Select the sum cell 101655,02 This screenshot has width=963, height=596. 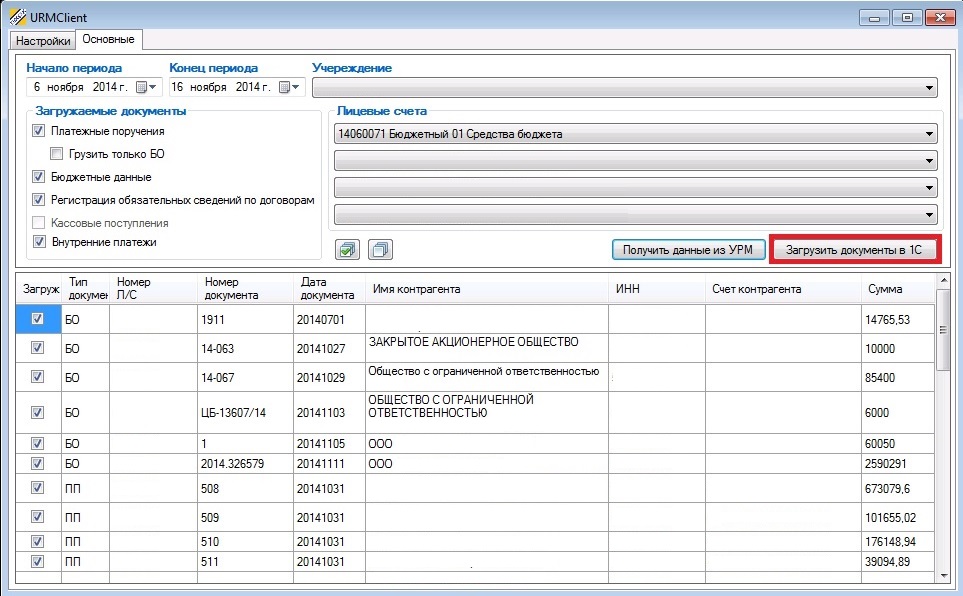coord(898,517)
